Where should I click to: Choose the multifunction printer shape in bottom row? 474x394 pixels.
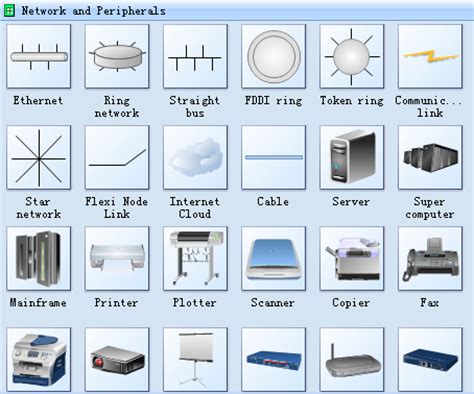tap(39, 360)
